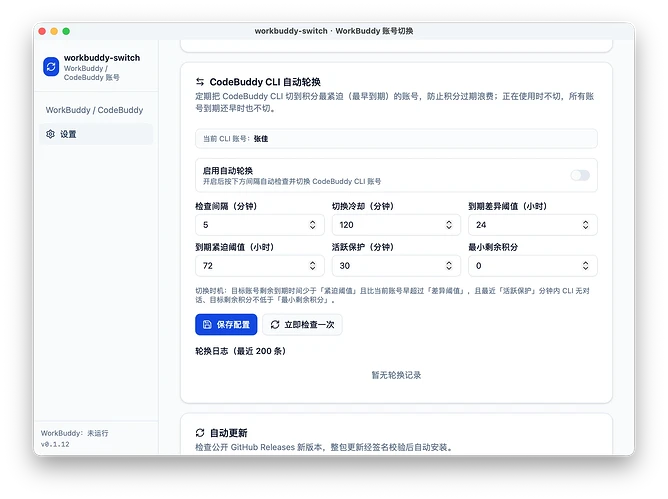
Task: Click the 立即检查一次 button
Action: click(302, 325)
